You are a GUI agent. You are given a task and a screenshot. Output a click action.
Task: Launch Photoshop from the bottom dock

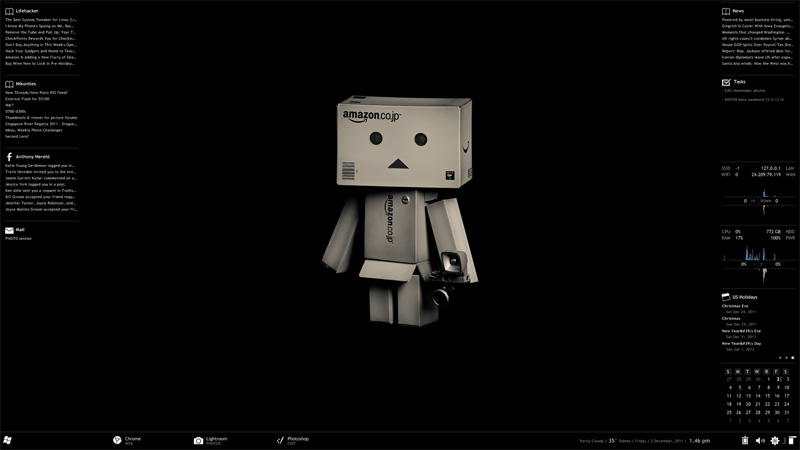pos(281,440)
